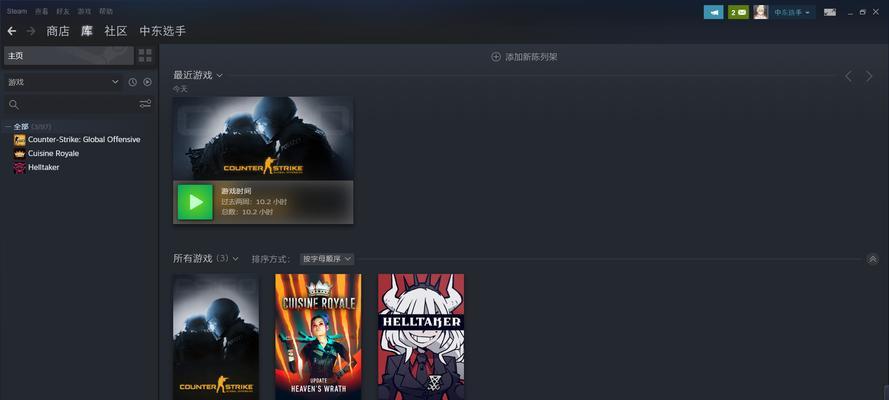Image resolution: width=889 pixels, height=400 pixels.
Task: Open Counter-Strike cover in all games
Action: click(216, 337)
